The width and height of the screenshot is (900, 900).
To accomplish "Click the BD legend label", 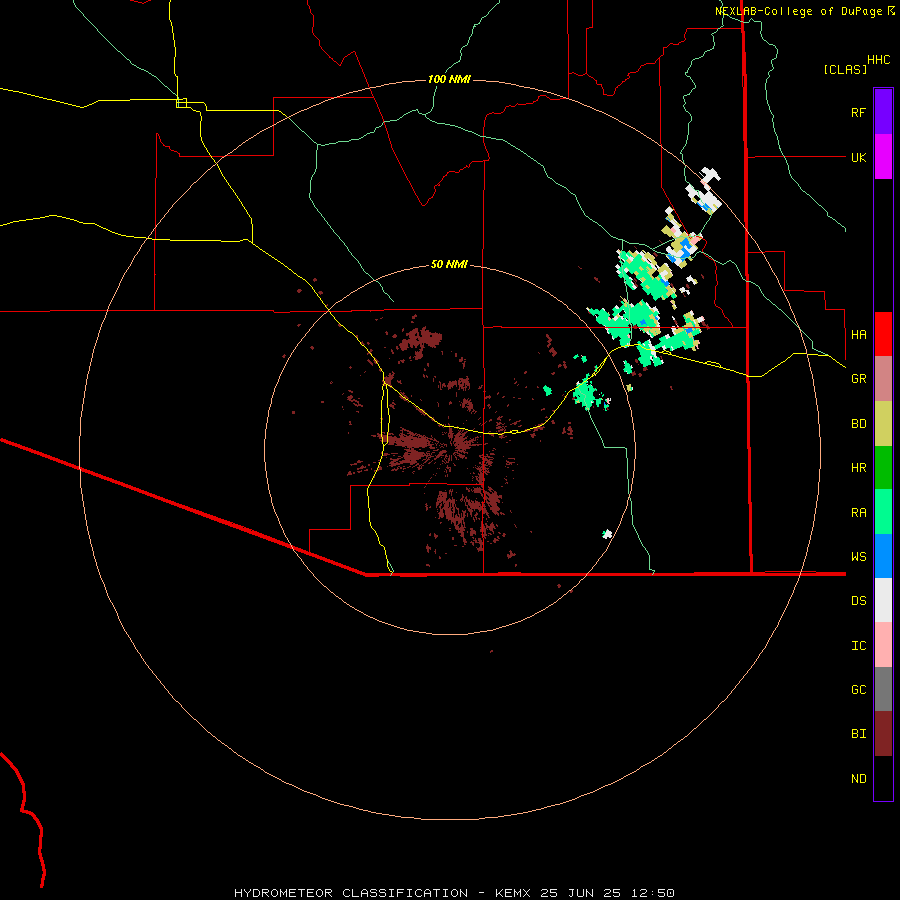I will point(858,424).
